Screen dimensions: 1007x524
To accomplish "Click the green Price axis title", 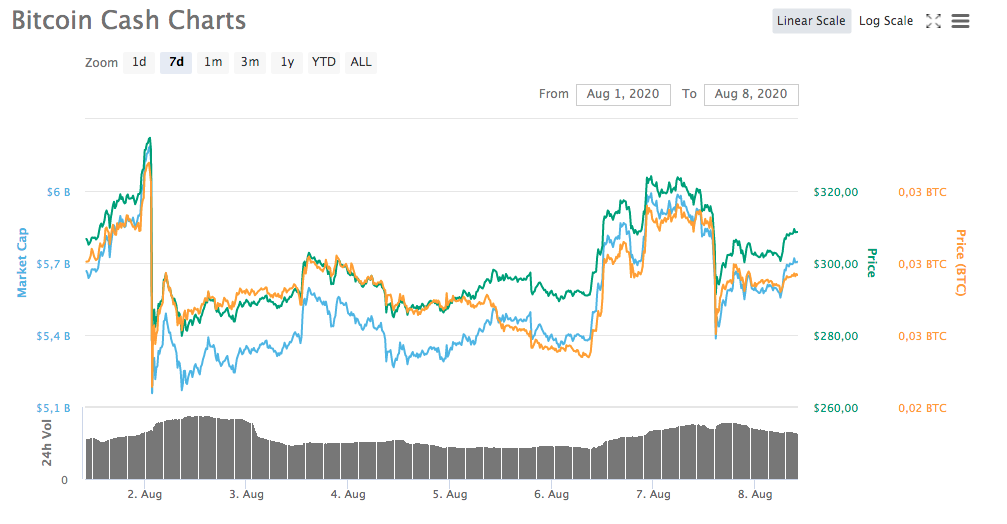I will pyautogui.click(x=871, y=263).
